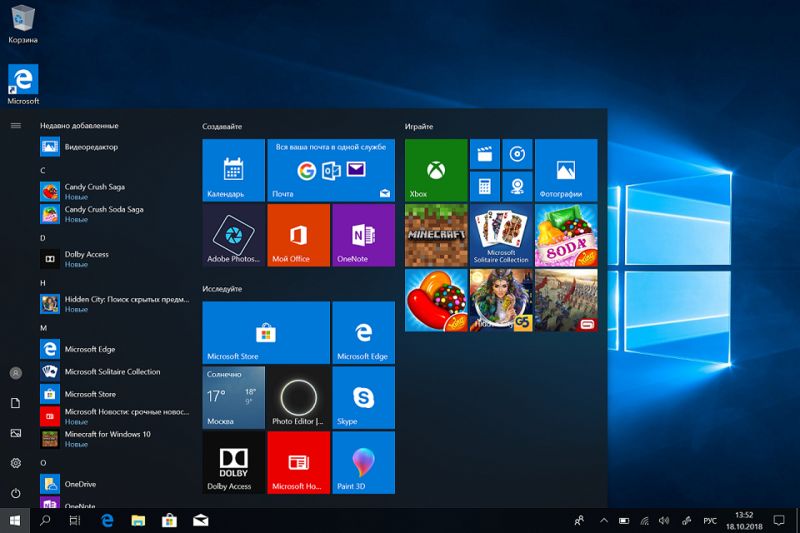Open Documents from the Start sidebar
800x533 pixels.
coord(16,403)
